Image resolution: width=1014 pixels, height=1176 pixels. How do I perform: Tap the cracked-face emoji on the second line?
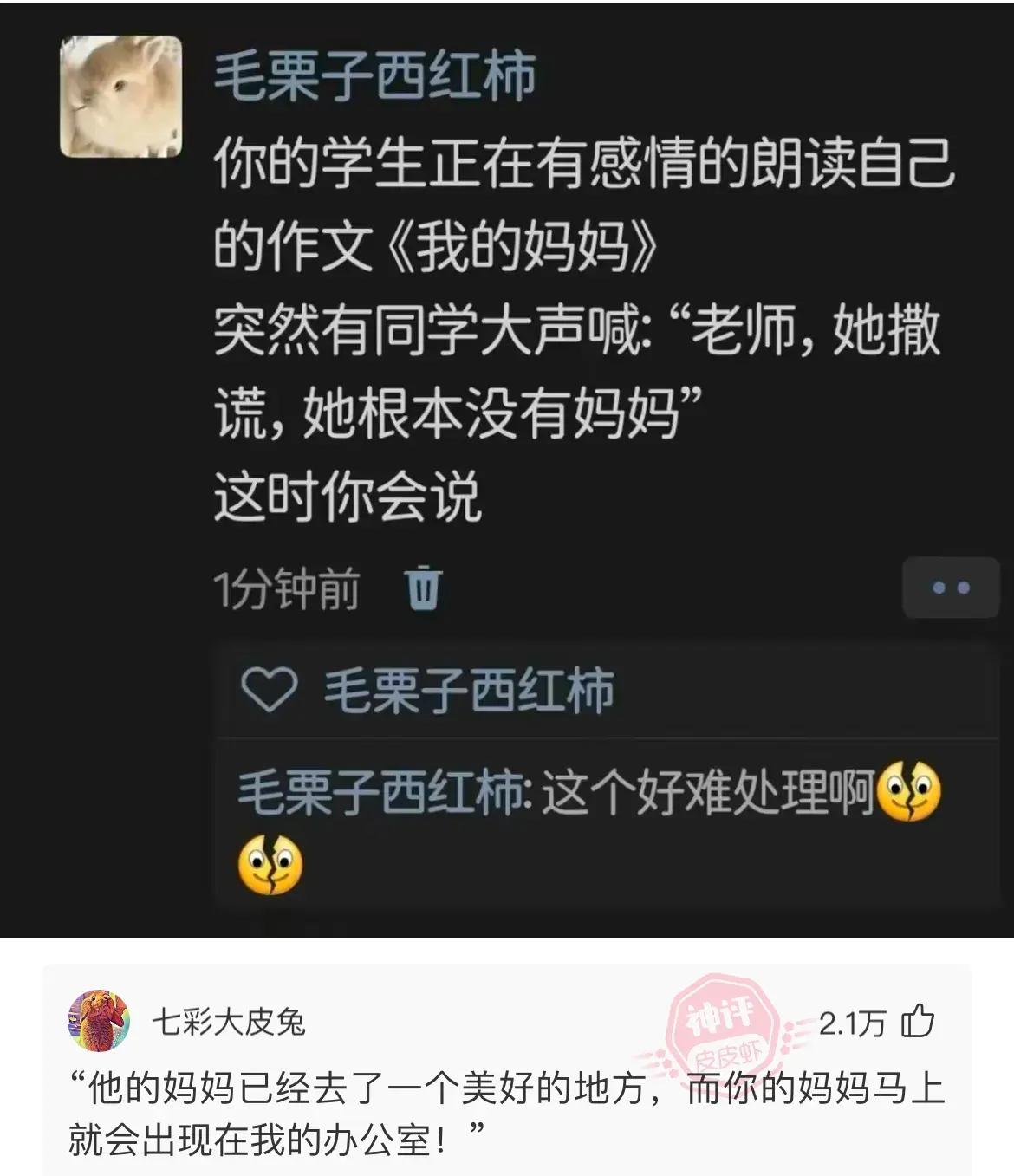point(270,866)
